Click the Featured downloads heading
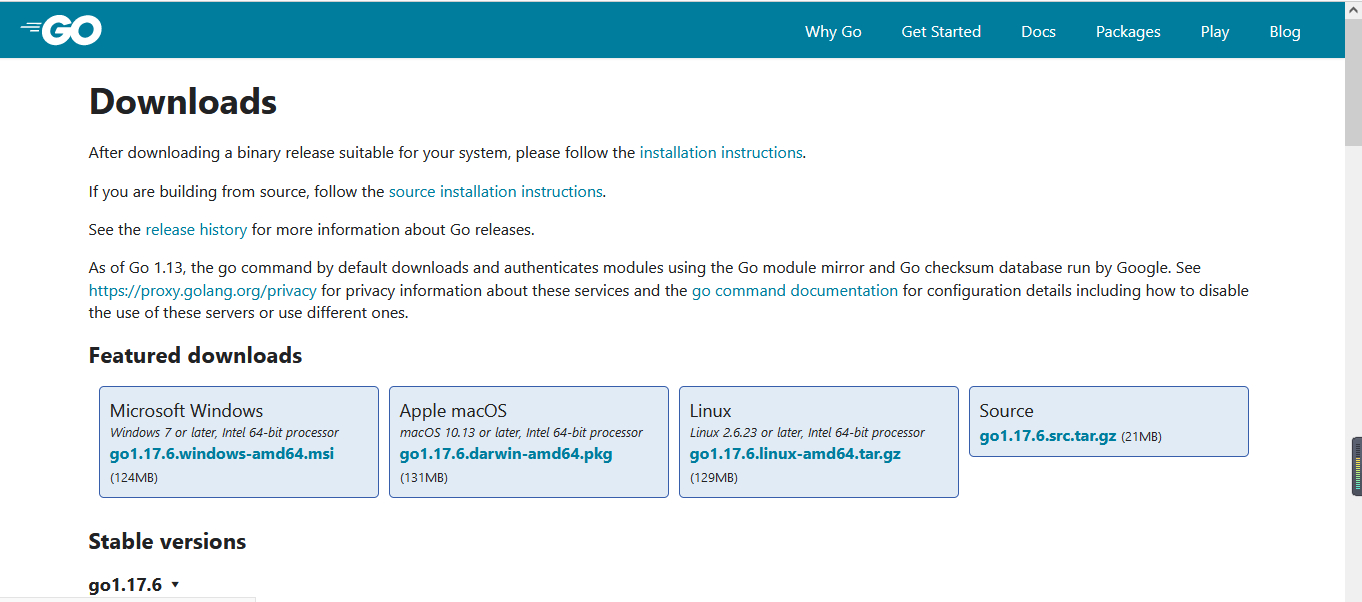This screenshot has height=602, width=1362. [x=195, y=356]
